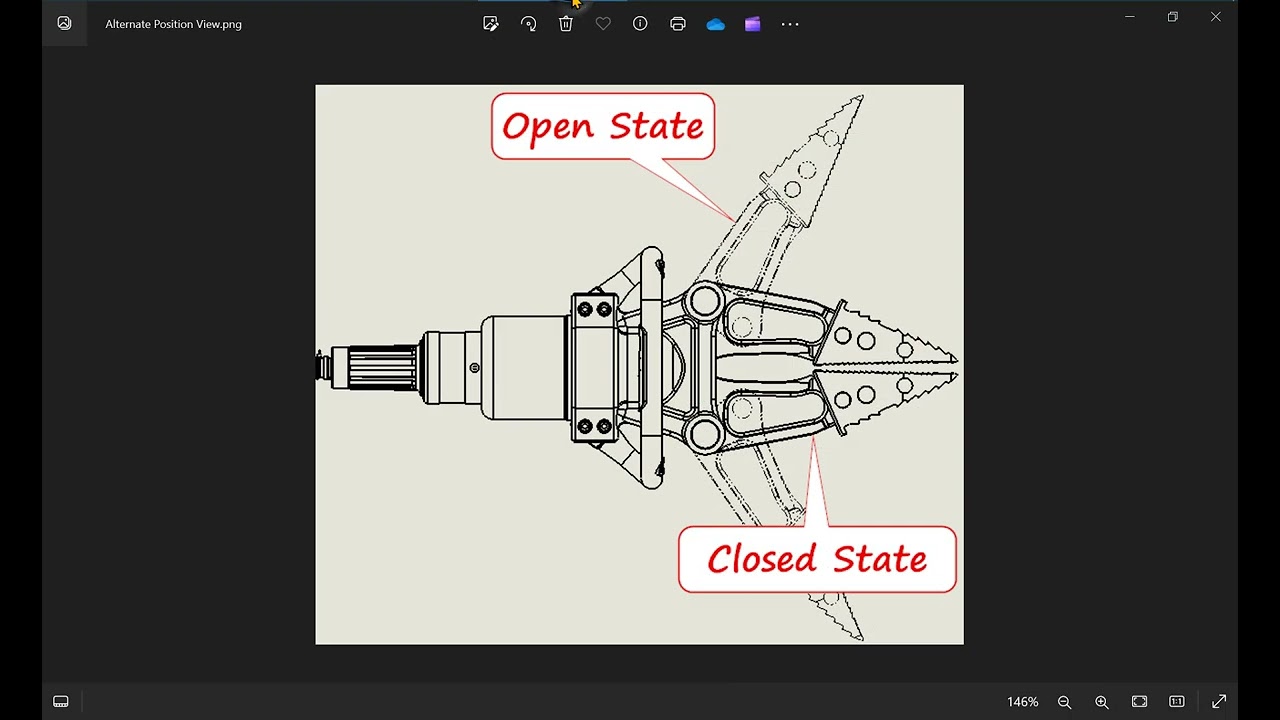The image size is (1280, 720).
Task: Zoom out with the minus magnifier
Action: [1064, 702]
